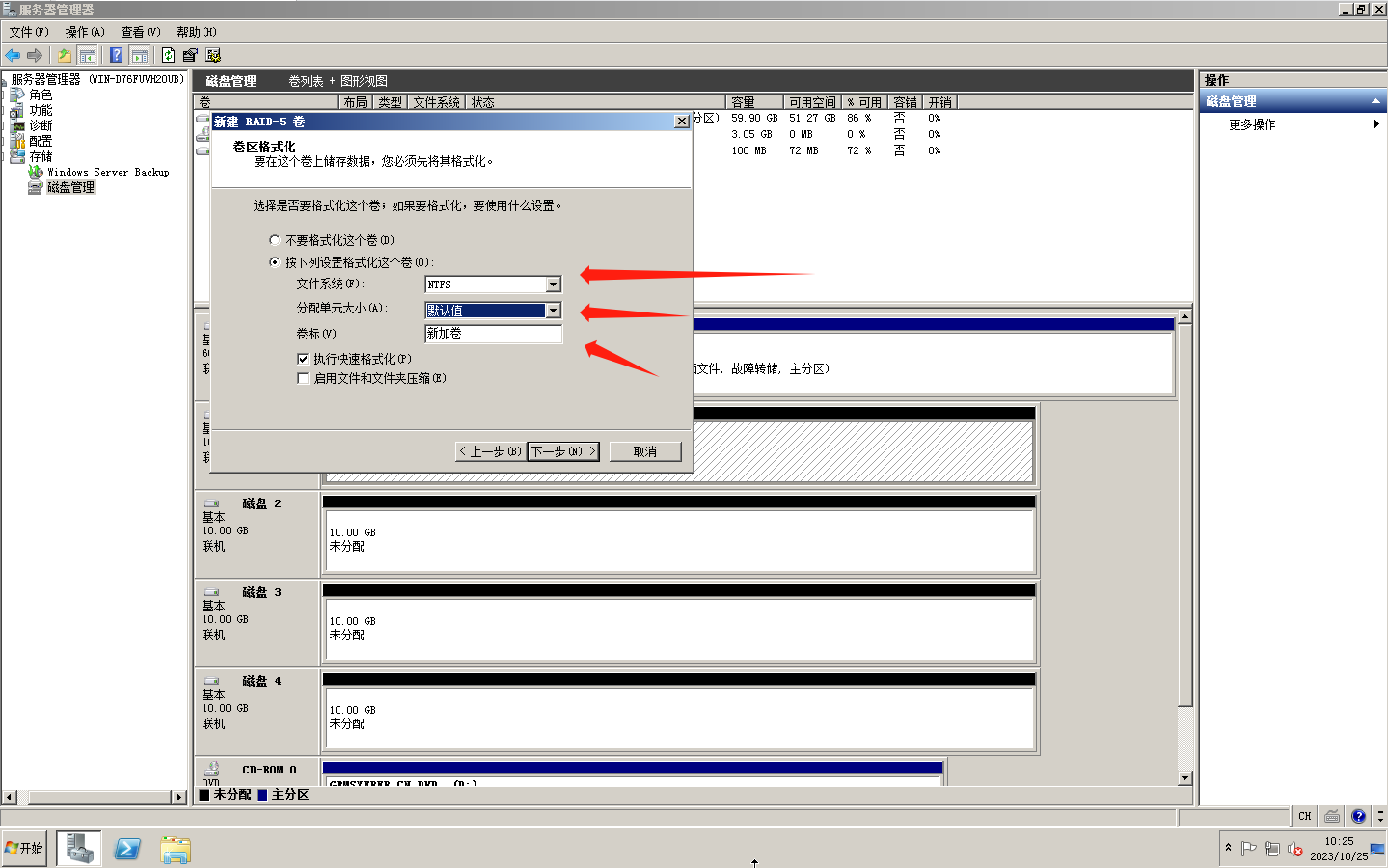The width and height of the screenshot is (1388, 868).
Task: Open the 帮助 menu
Action: click(197, 32)
